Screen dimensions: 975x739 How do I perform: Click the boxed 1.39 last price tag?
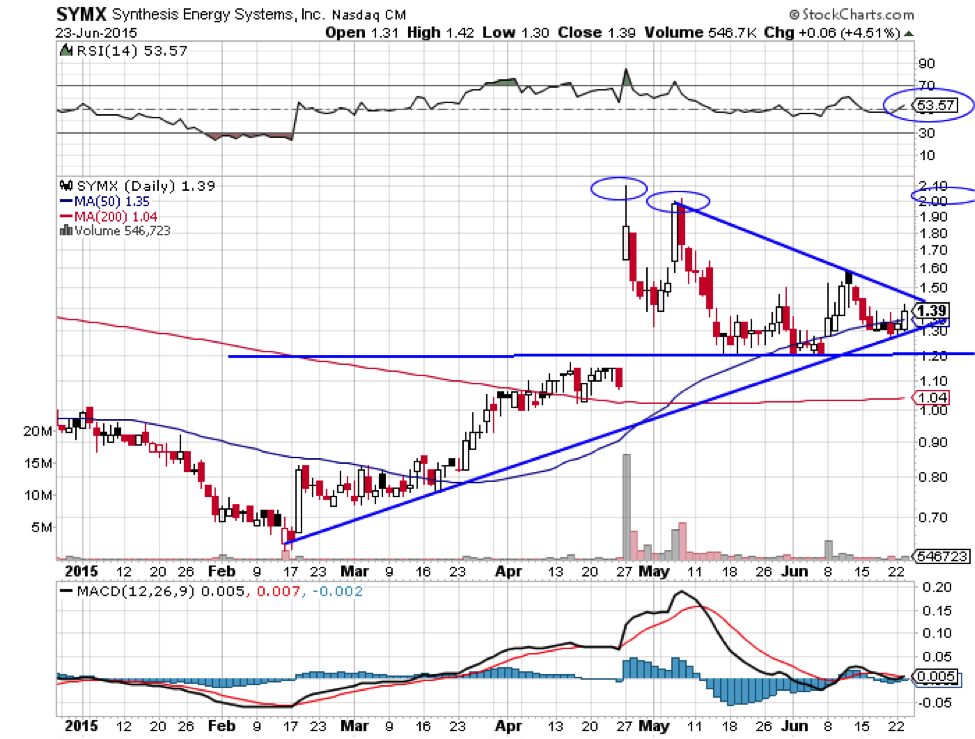(x=932, y=310)
